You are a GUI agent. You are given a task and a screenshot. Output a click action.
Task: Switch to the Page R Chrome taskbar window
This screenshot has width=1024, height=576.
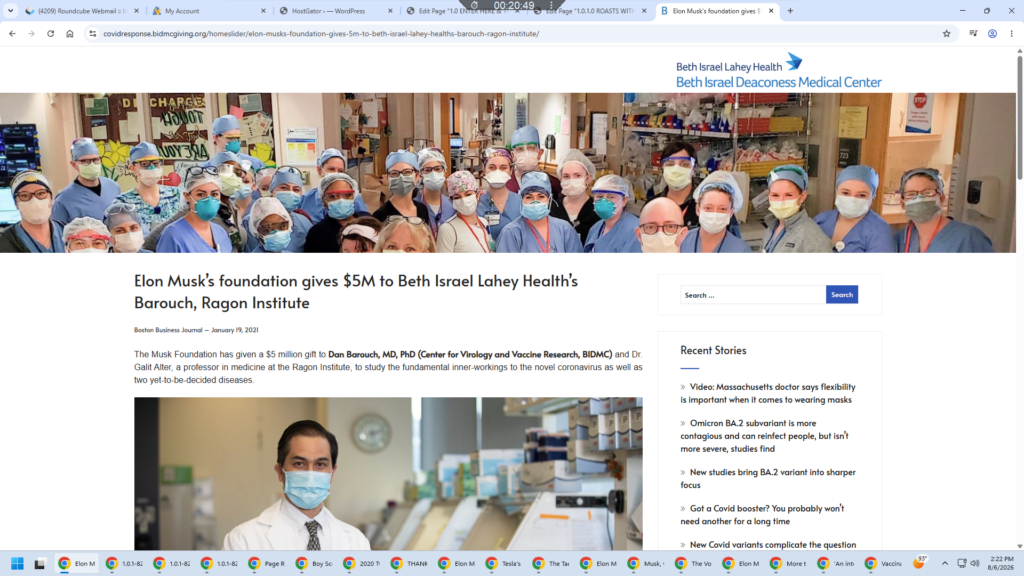pos(267,564)
